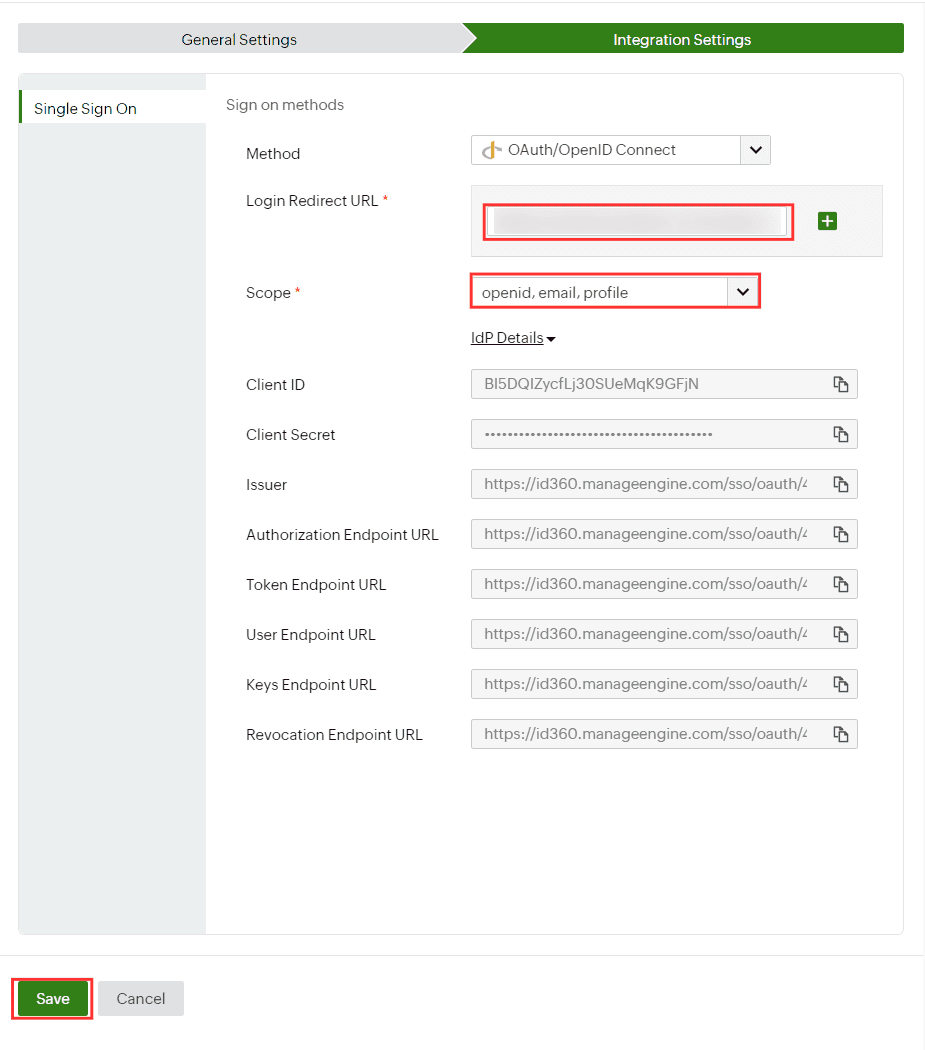The height and width of the screenshot is (1050, 925).
Task: Switch to General Settings step
Action: point(239,40)
